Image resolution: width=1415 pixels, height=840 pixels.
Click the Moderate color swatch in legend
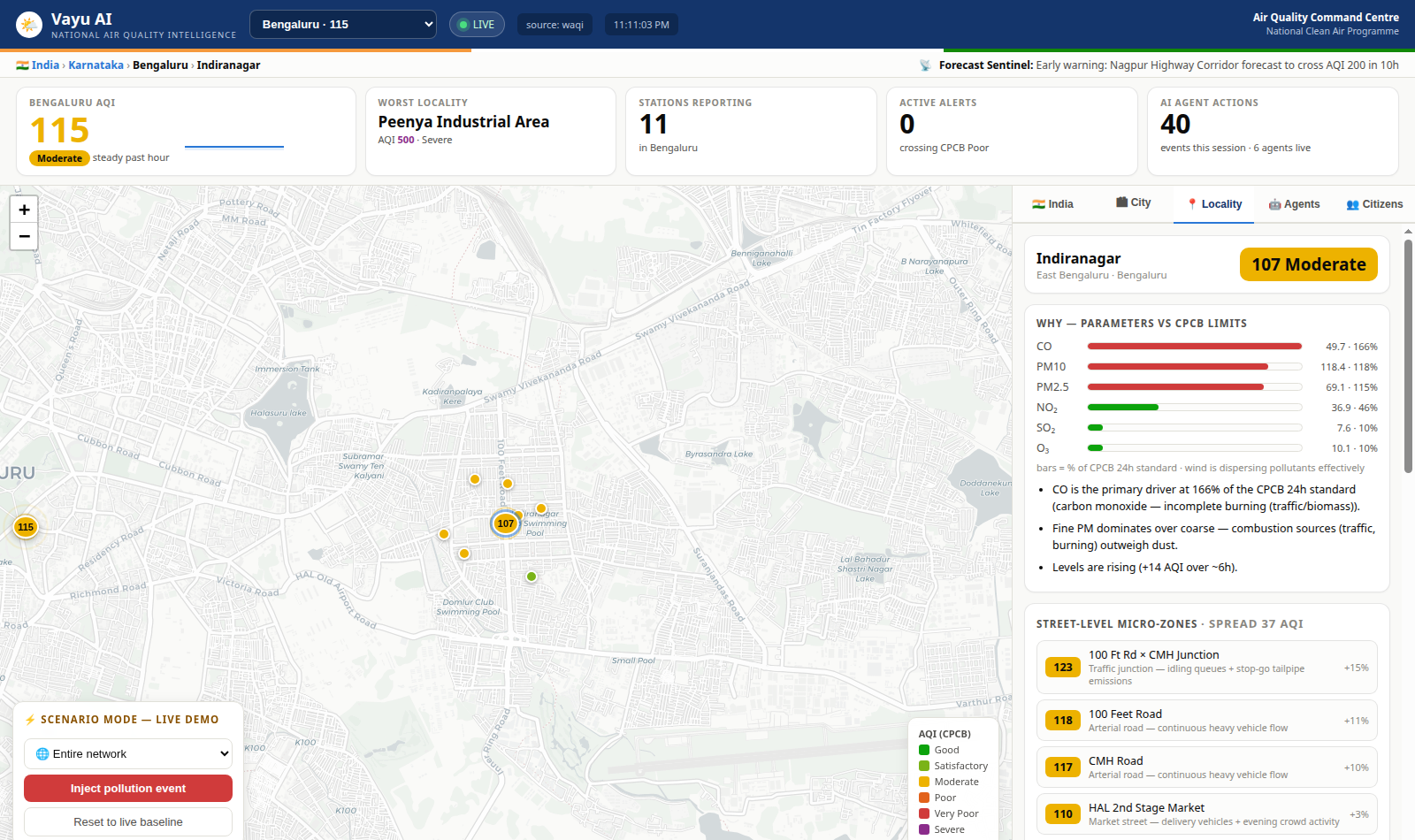pyautogui.click(x=924, y=782)
